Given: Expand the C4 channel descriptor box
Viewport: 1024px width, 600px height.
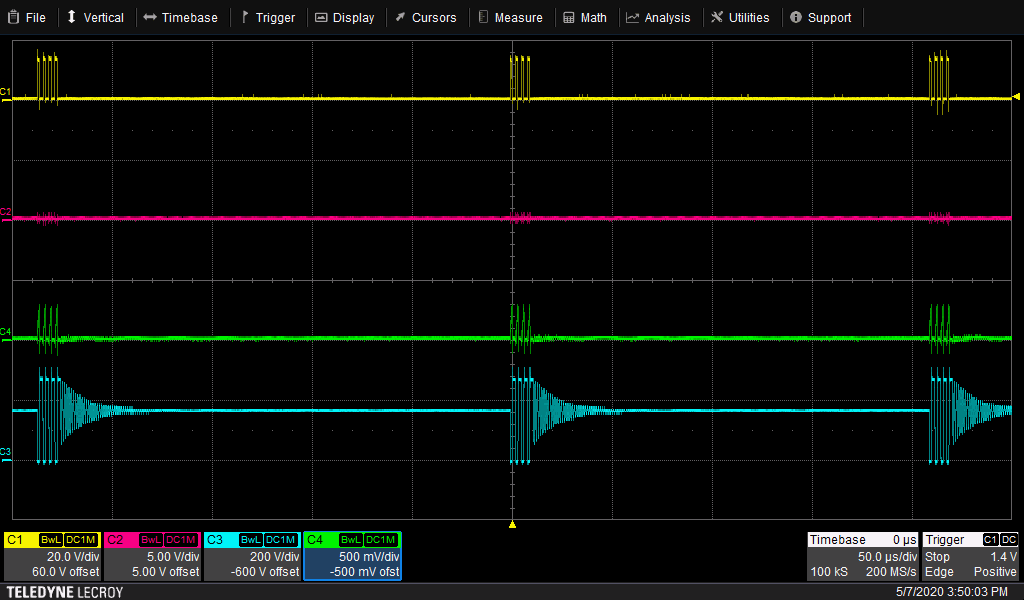Looking at the screenshot, I should pyautogui.click(x=352, y=556).
